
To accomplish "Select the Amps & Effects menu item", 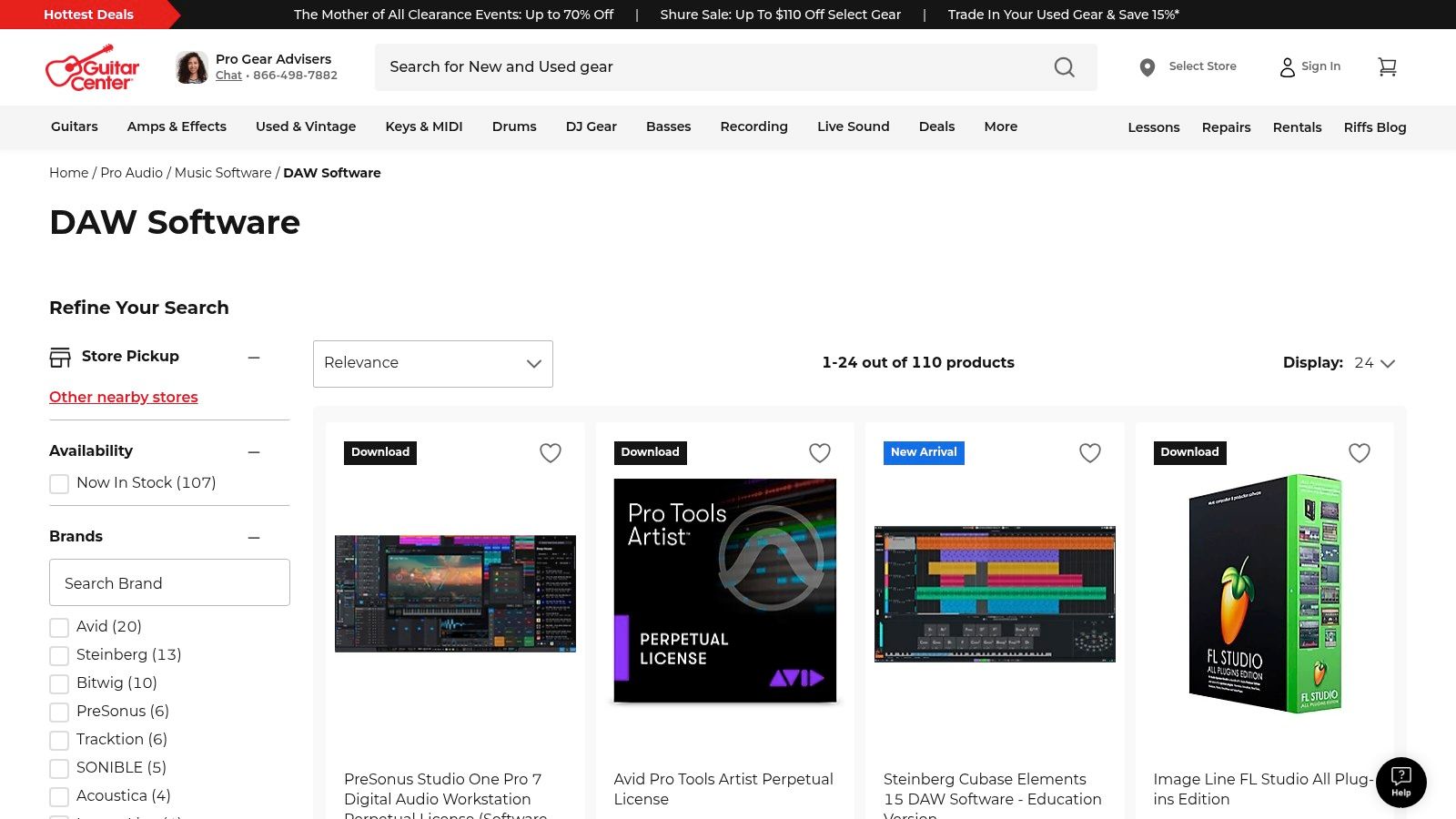I will 177,126.
